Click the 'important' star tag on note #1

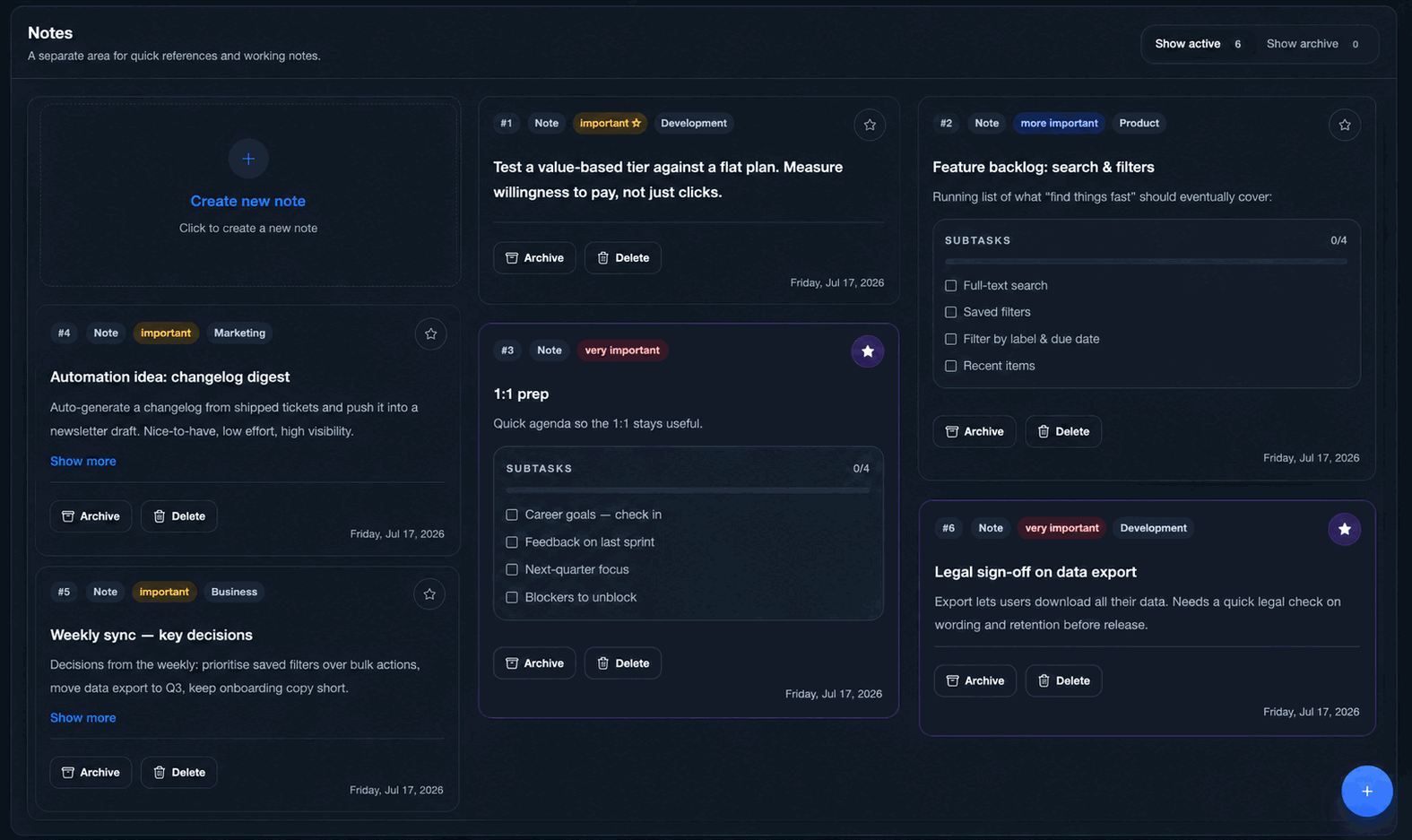coord(610,123)
